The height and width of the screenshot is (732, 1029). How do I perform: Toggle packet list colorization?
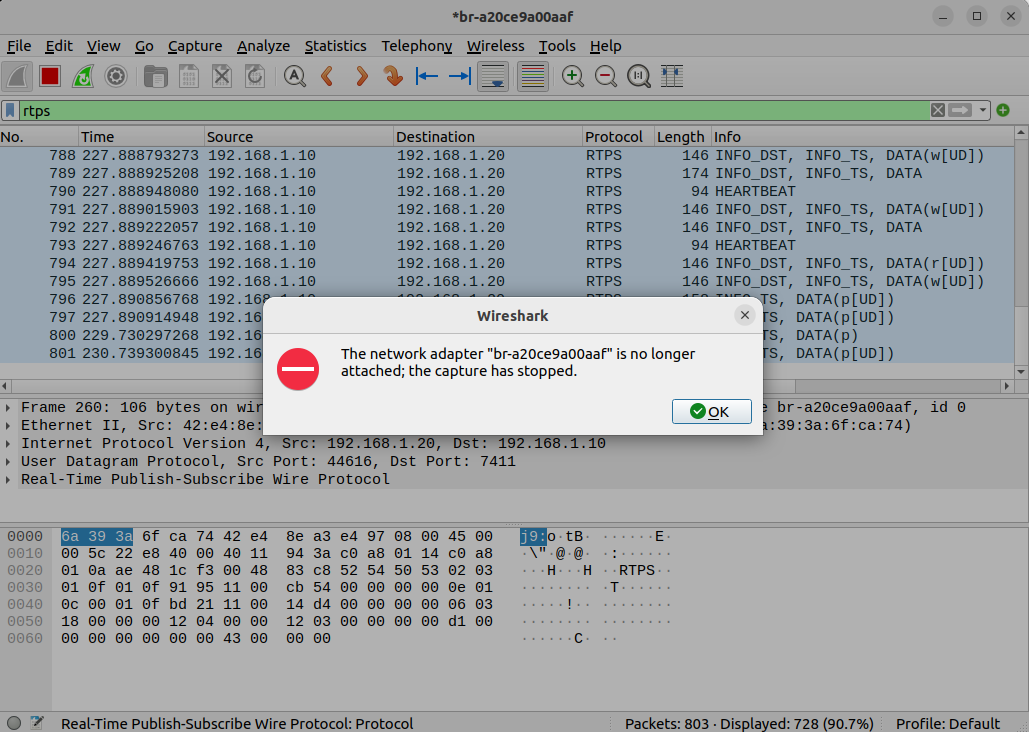pyautogui.click(x=532, y=77)
